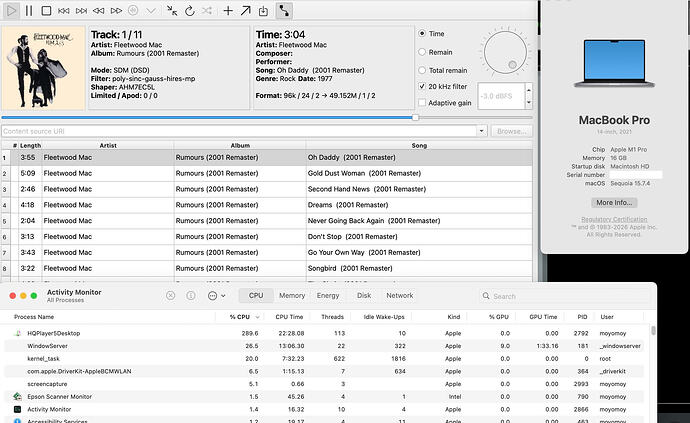This screenshot has height=423, width=690.
Task: Click the inward arrows collapse icon
Action: [172, 11]
